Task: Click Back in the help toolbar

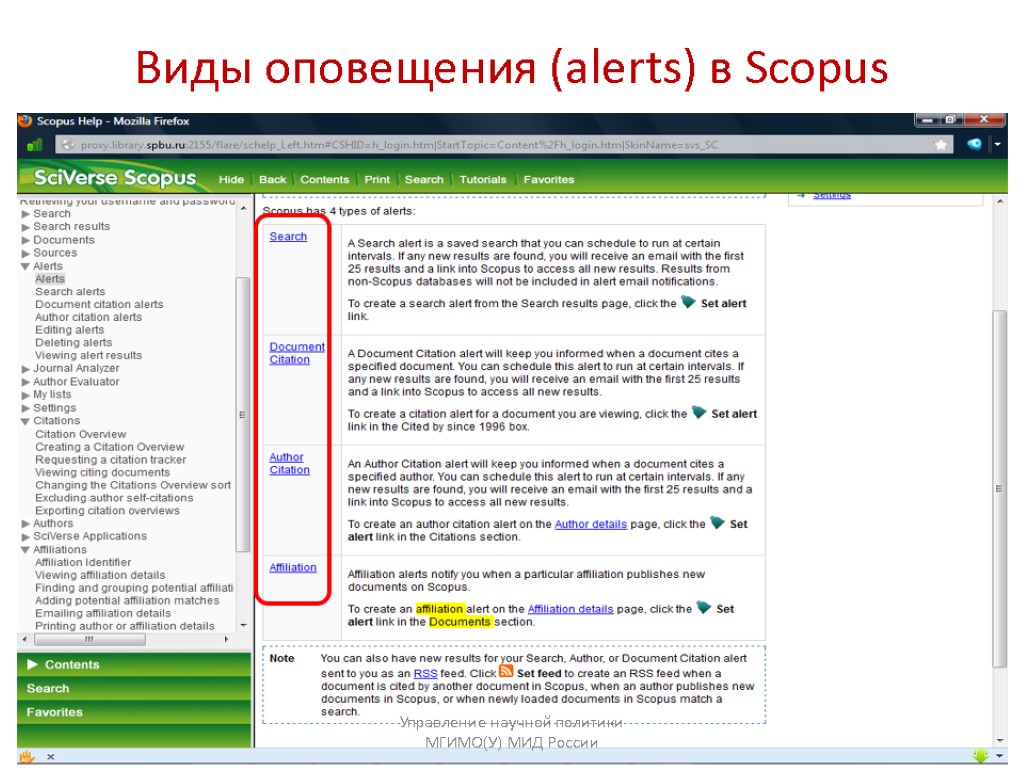Action: [272, 180]
